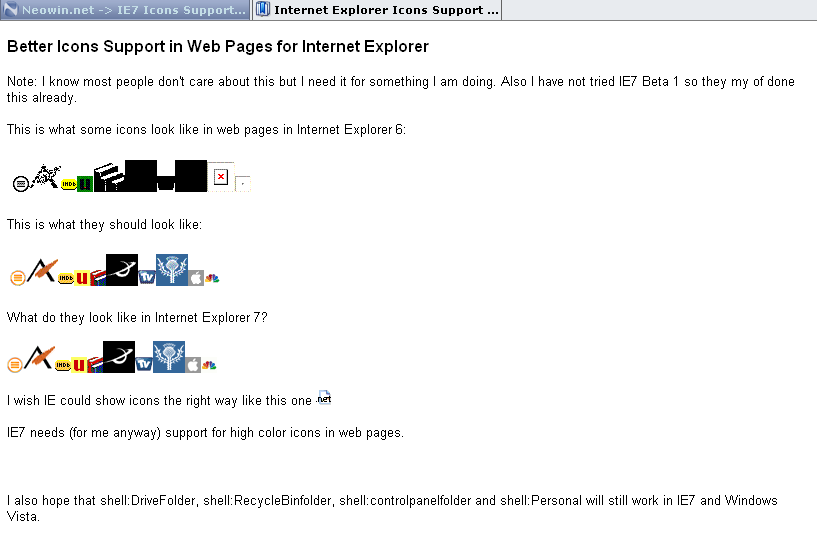The width and height of the screenshot is (817, 550).
Task: Click the text 'shell:RecycleBinfolder'
Action: tap(267, 501)
